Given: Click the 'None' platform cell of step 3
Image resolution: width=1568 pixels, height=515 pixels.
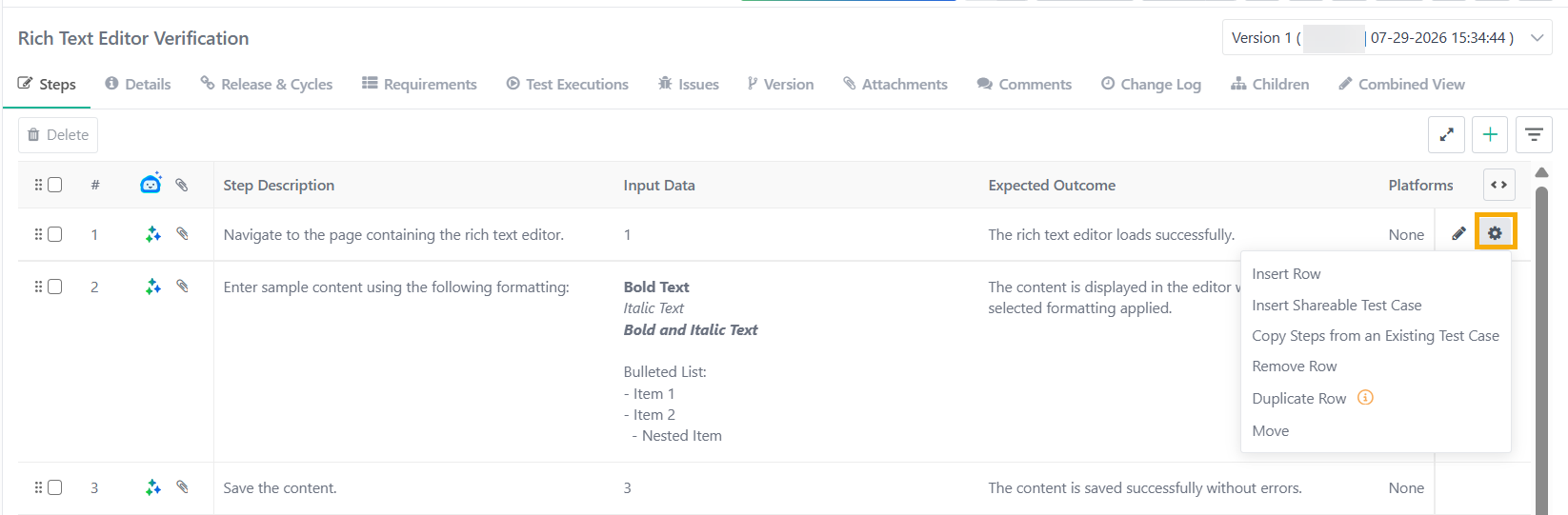Looking at the screenshot, I should pyautogui.click(x=1406, y=488).
